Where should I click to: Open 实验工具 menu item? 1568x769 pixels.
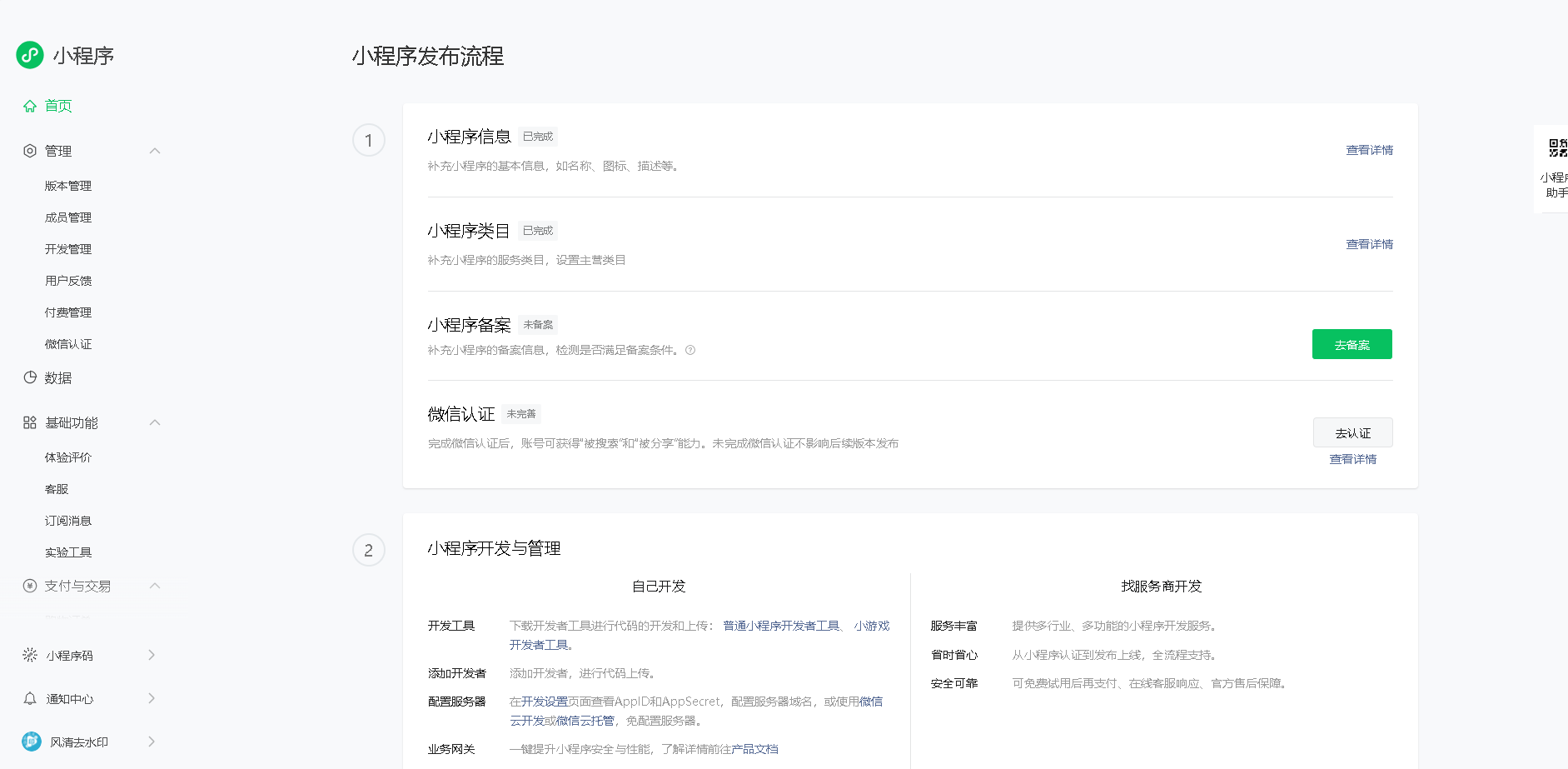pos(68,552)
